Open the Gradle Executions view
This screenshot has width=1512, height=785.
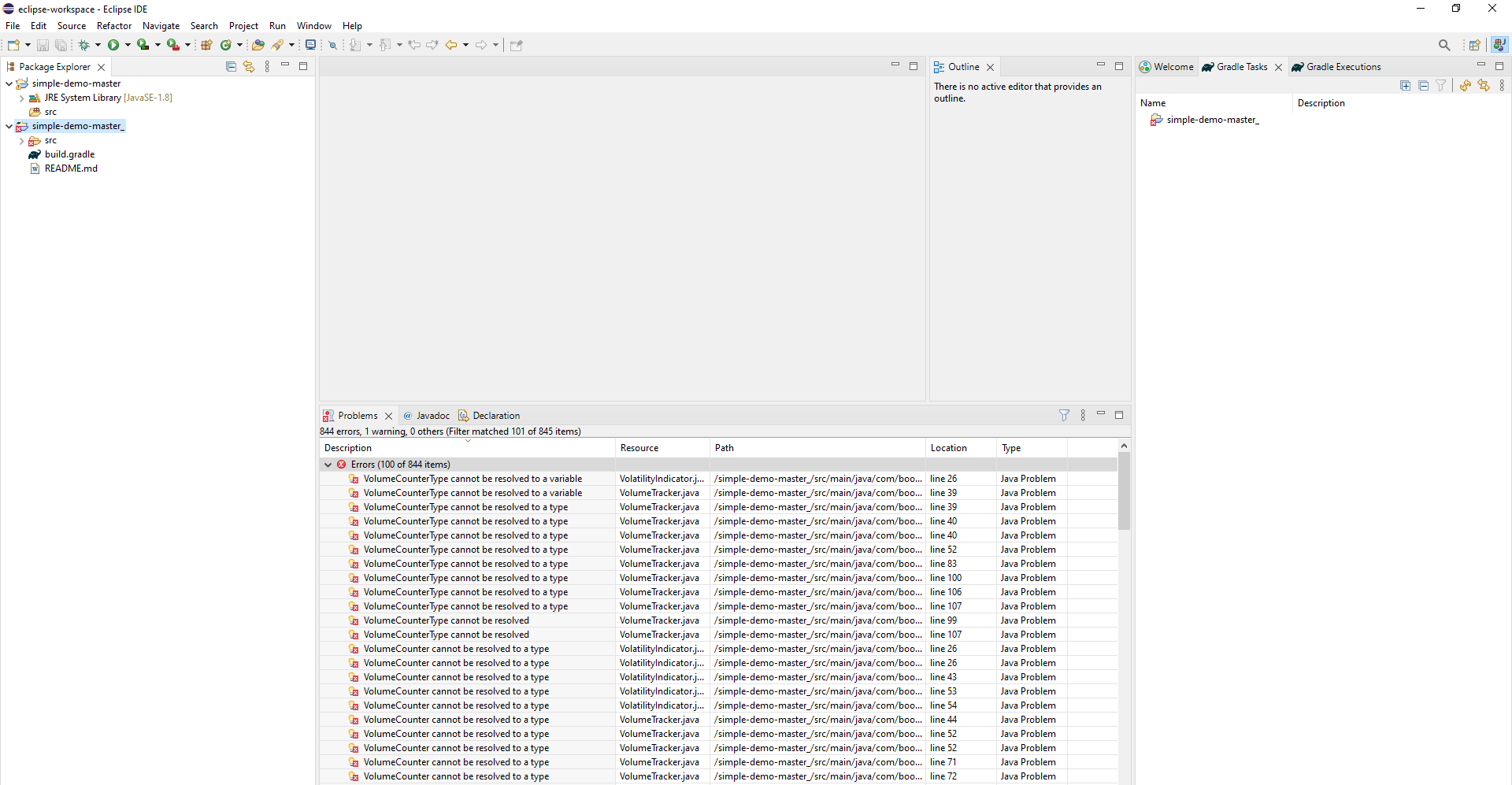tap(1343, 67)
